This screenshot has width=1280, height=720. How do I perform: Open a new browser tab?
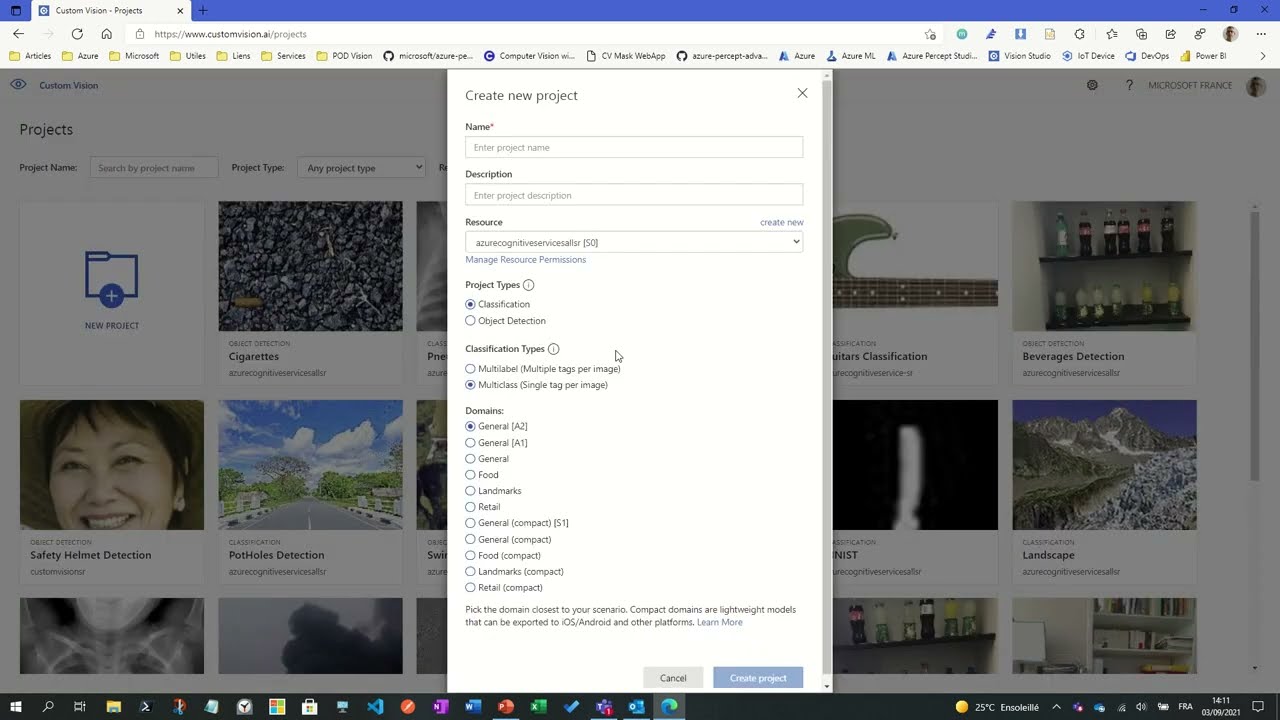click(x=202, y=10)
